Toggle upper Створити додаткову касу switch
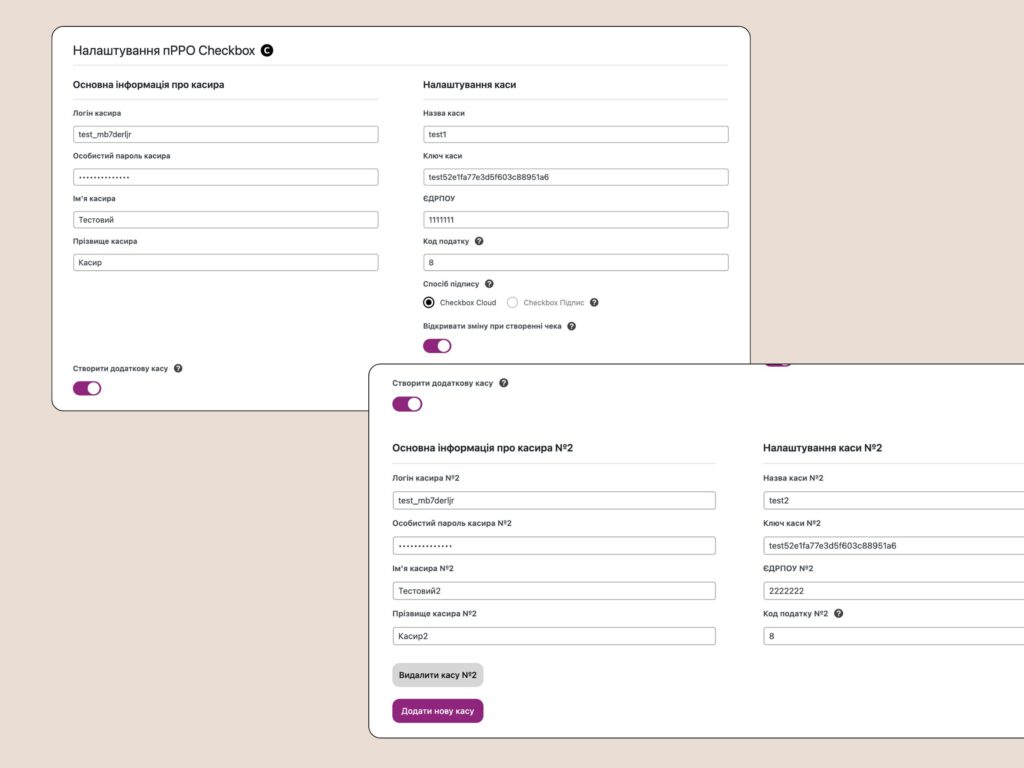Viewport: 1024px width, 768px height. coord(87,388)
